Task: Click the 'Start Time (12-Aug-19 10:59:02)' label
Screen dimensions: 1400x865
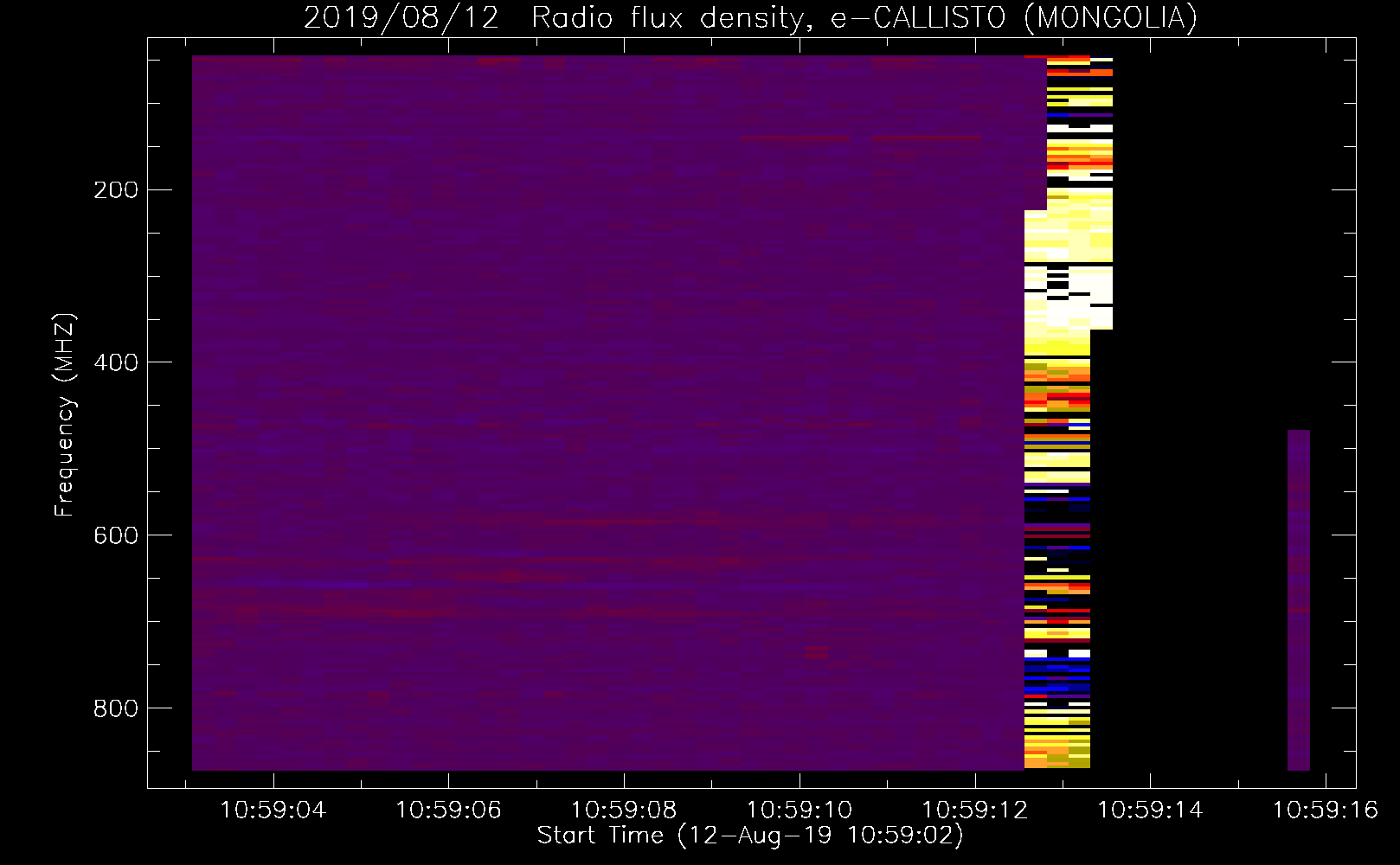Action: [x=750, y=836]
